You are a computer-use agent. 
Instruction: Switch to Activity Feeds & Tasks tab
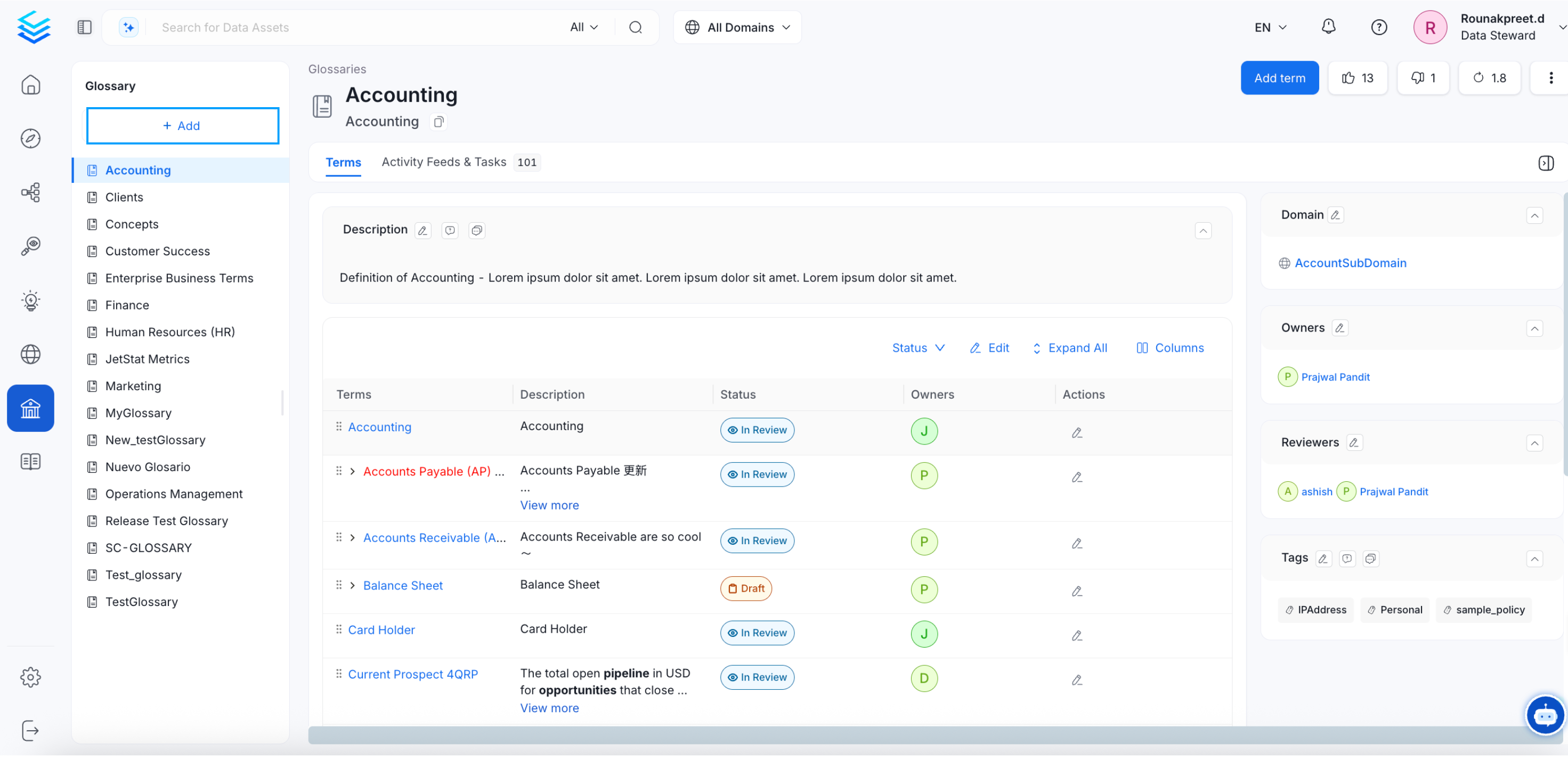coord(444,163)
